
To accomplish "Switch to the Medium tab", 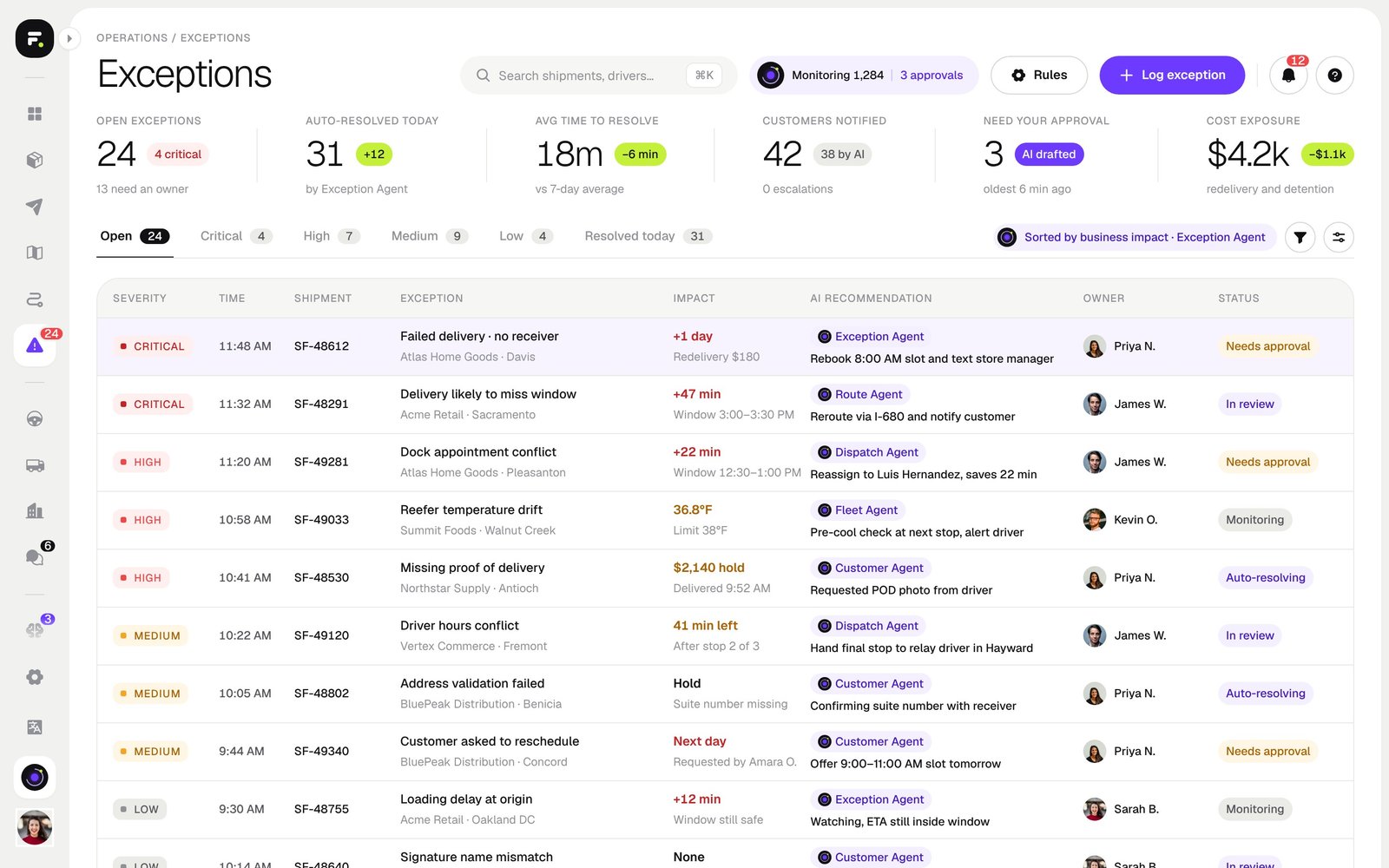I will click(x=430, y=236).
